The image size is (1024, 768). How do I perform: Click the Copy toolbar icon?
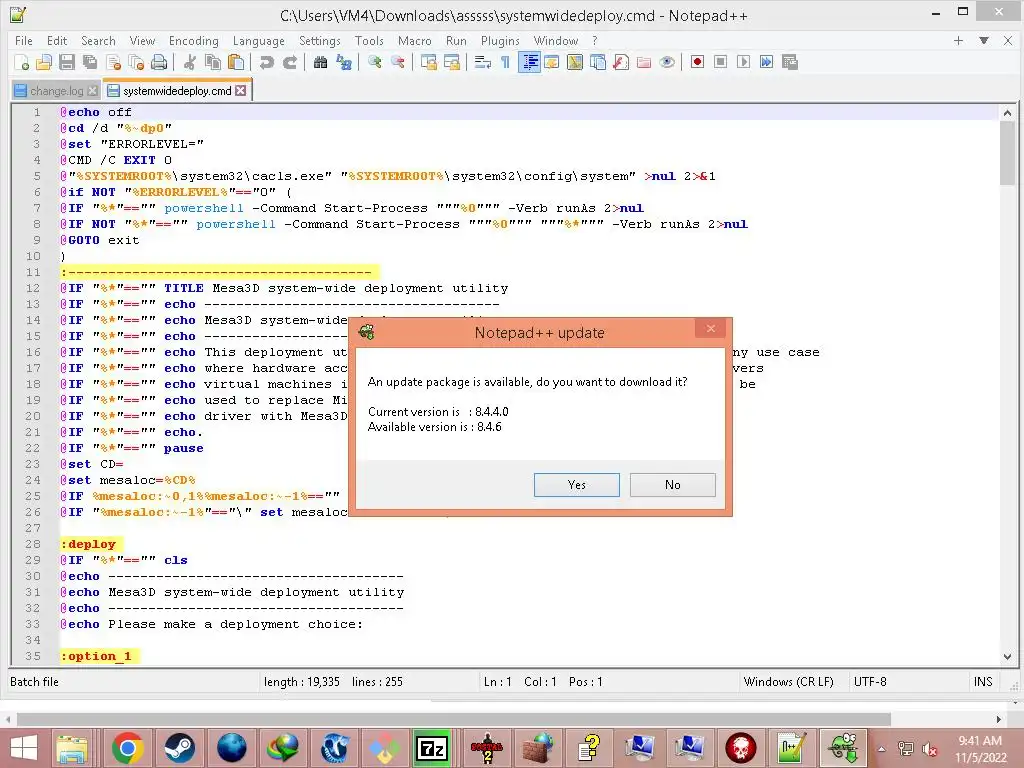tap(213, 62)
